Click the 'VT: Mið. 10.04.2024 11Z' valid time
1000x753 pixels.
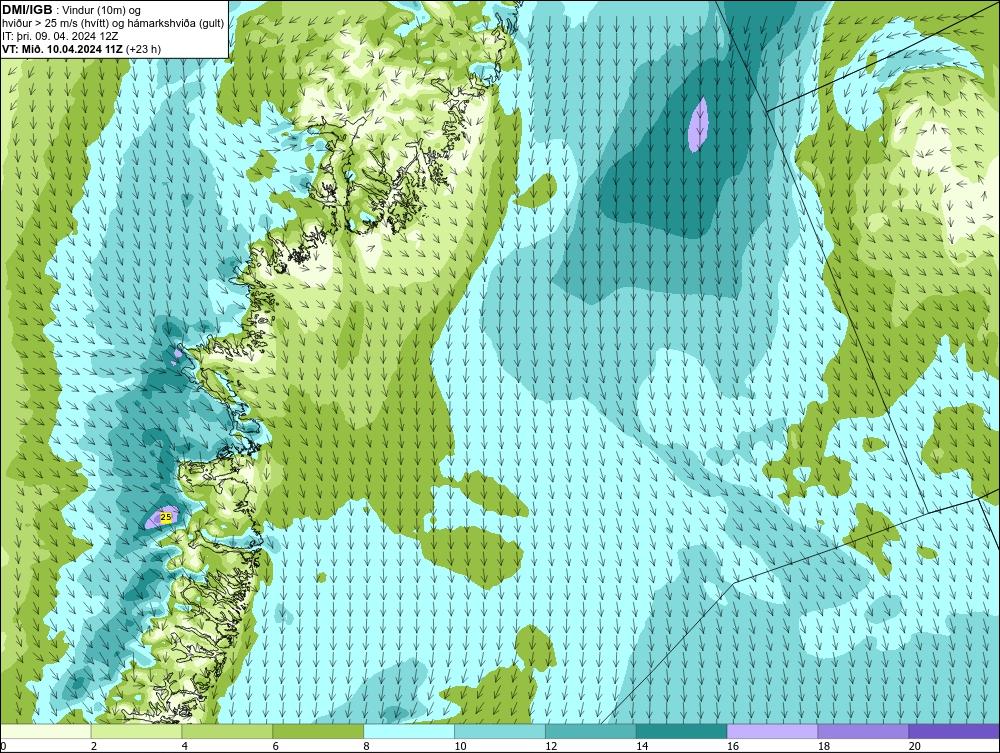tap(62, 49)
